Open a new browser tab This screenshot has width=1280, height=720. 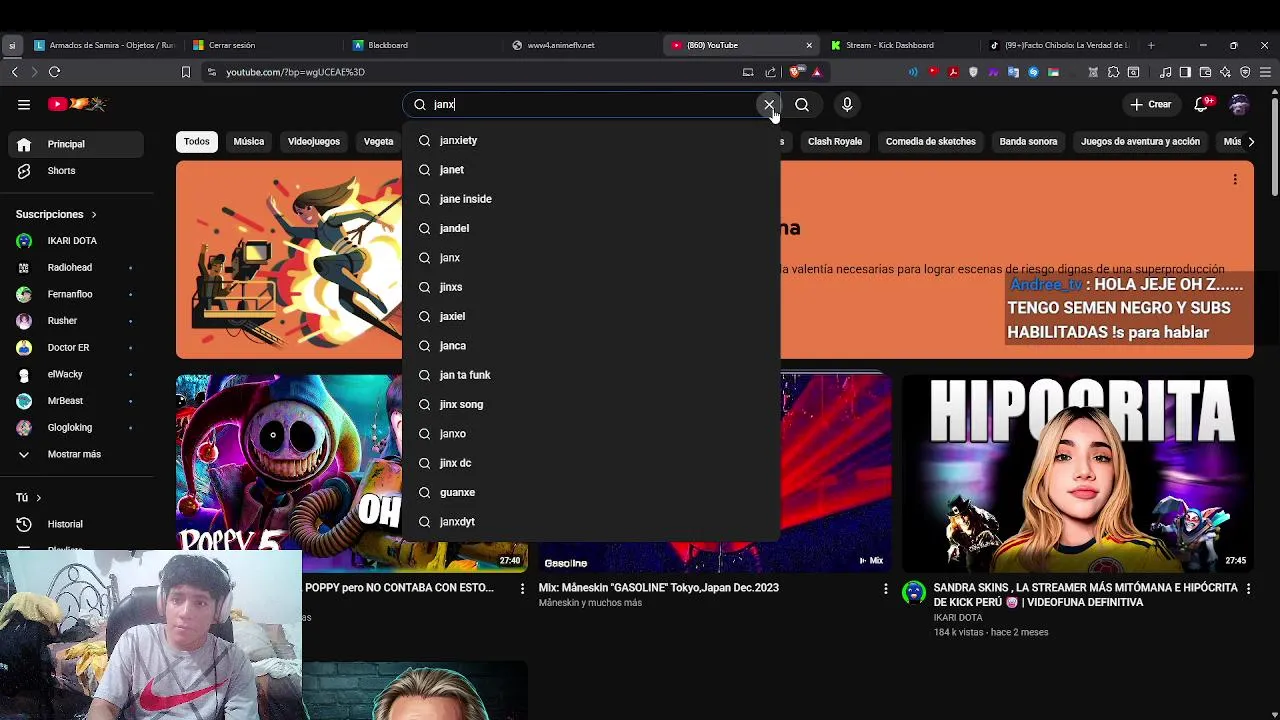click(x=1151, y=45)
